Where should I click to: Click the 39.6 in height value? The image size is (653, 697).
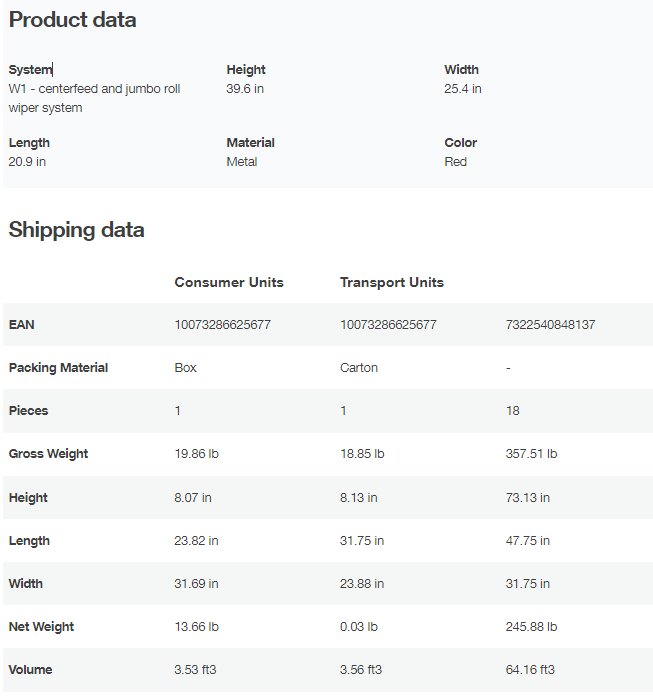245,89
